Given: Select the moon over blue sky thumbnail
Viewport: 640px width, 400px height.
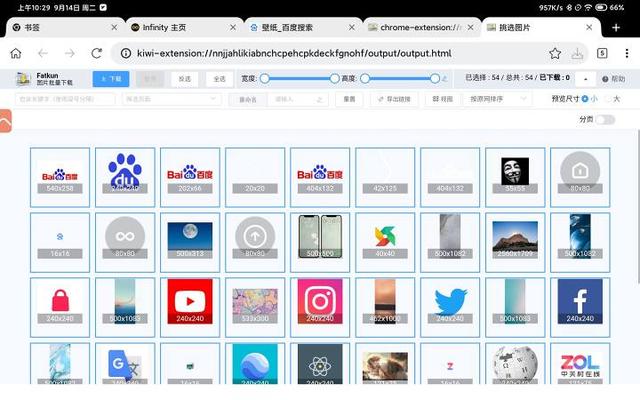Looking at the screenshot, I should tap(190, 242).
